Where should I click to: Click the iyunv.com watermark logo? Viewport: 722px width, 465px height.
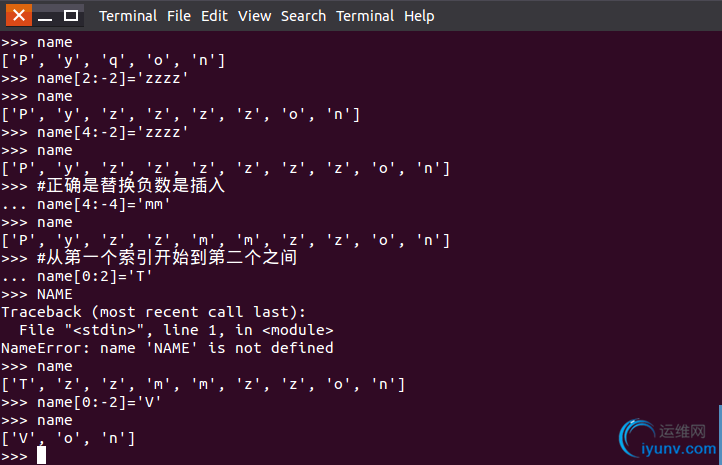637,436
